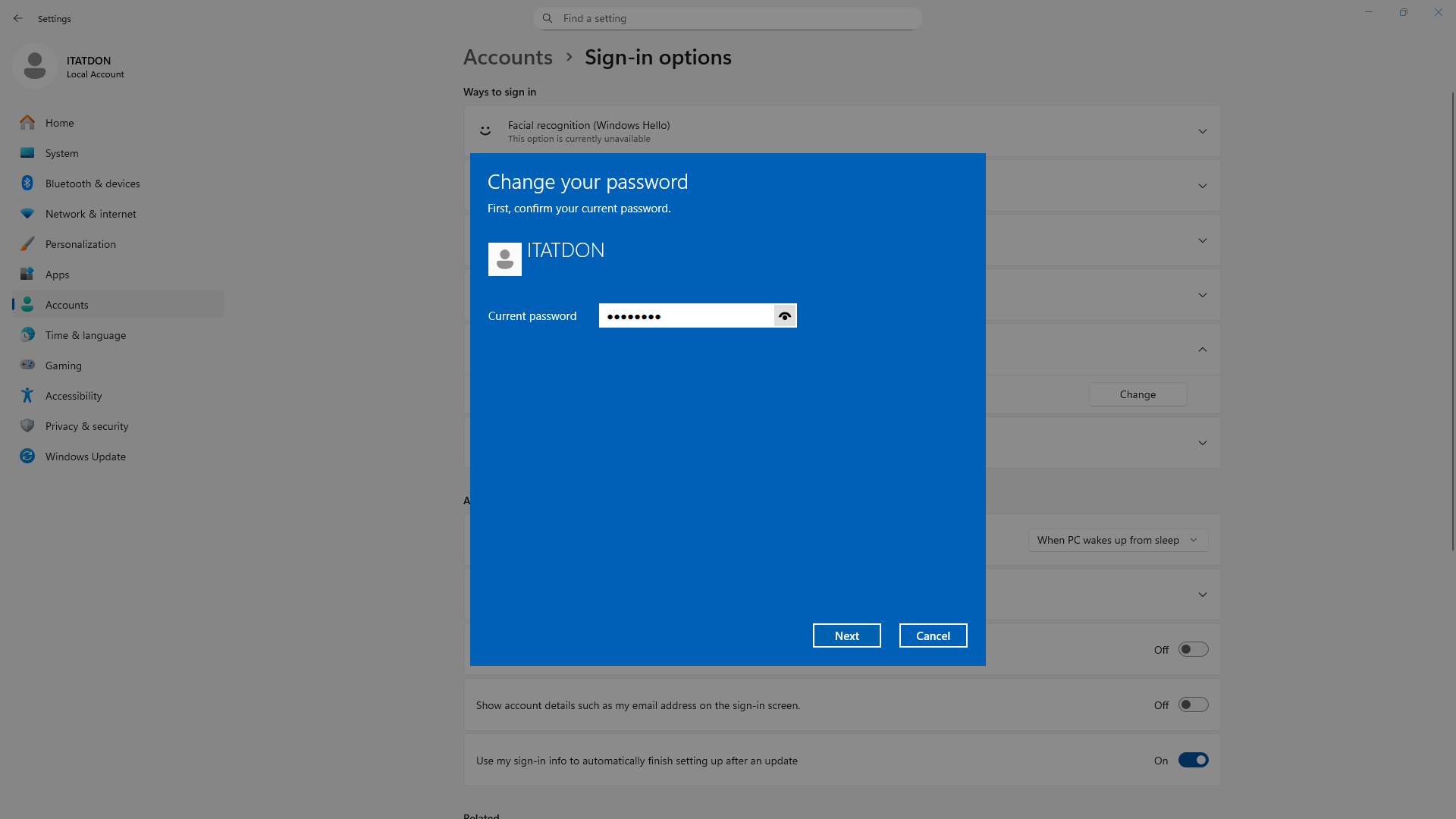Open 'When PC wakes up from sleep' dropdown

click(x=1118, y=540)
